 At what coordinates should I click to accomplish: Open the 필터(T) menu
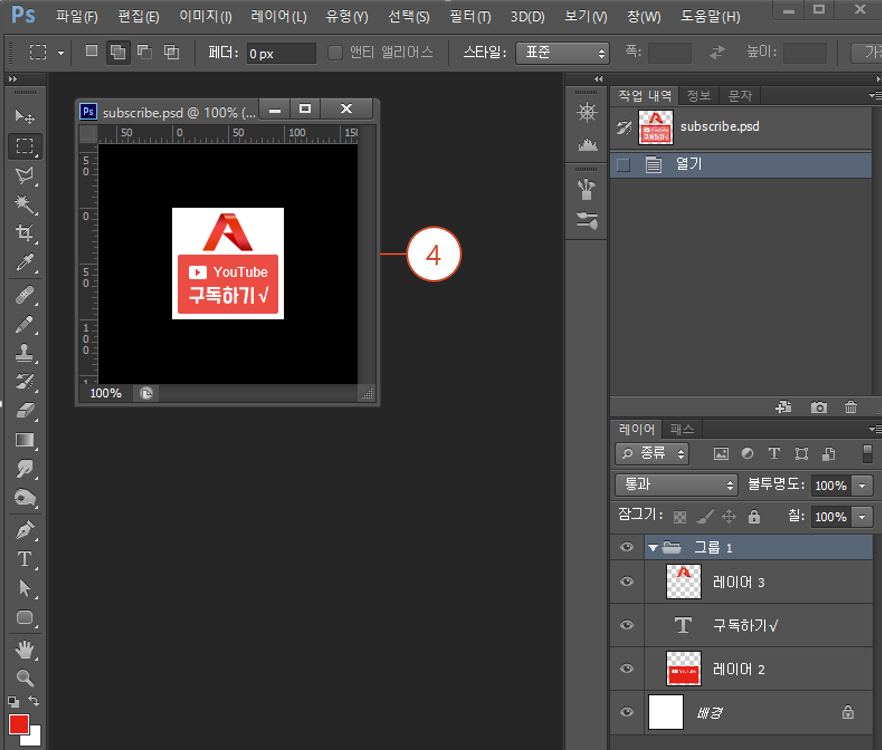470,16
